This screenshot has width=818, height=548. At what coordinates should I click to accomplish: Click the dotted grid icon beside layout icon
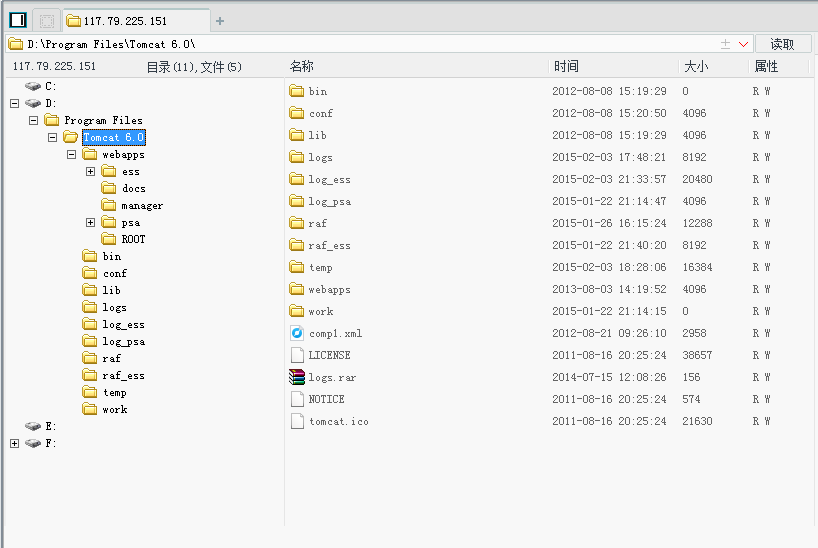pyautogui.click(x=47, y=21)
